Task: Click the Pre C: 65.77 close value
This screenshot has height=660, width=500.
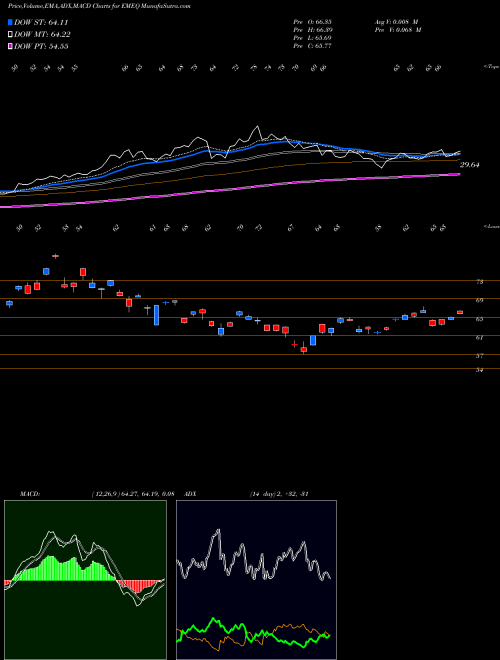Action: coord(312,46)
